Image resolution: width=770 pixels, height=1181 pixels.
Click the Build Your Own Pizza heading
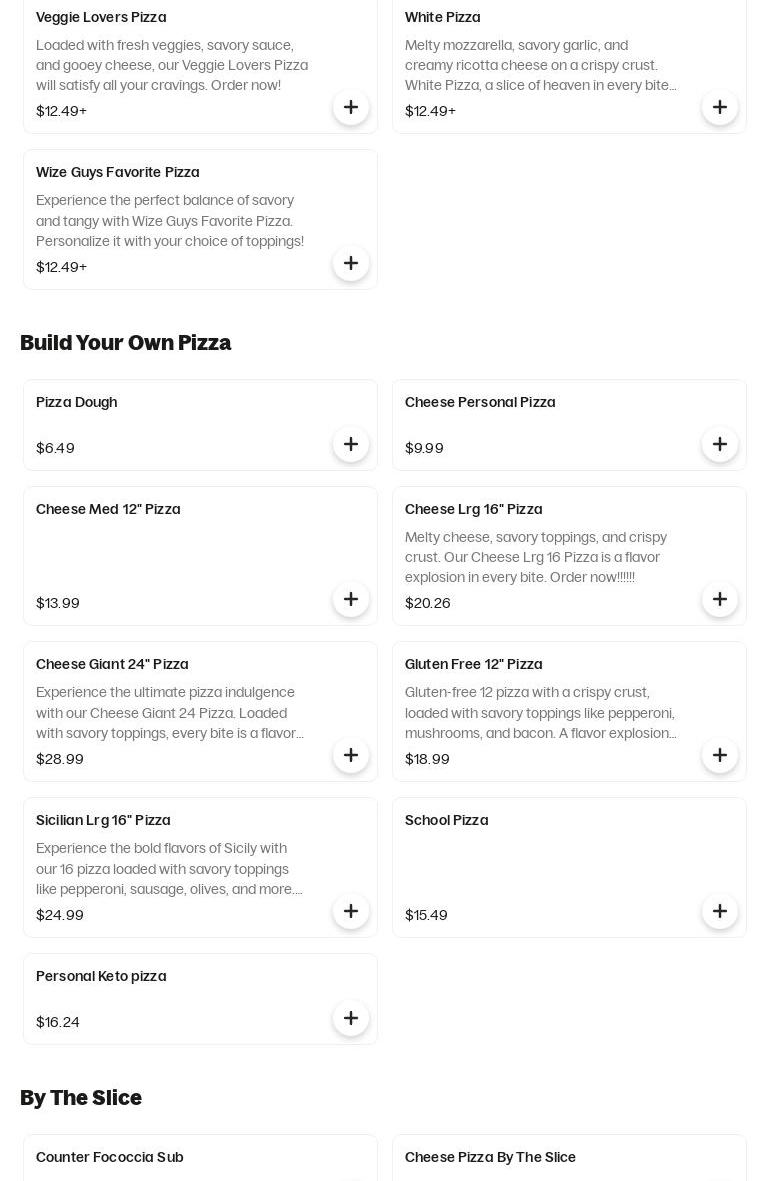pyautogui.click(x=125, y=343)
